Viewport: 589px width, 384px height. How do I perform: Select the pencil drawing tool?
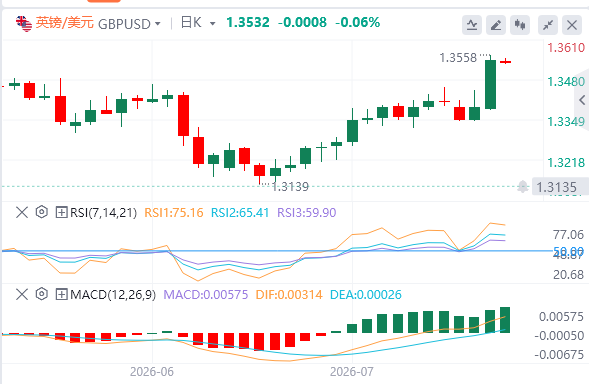click(496, 25)
